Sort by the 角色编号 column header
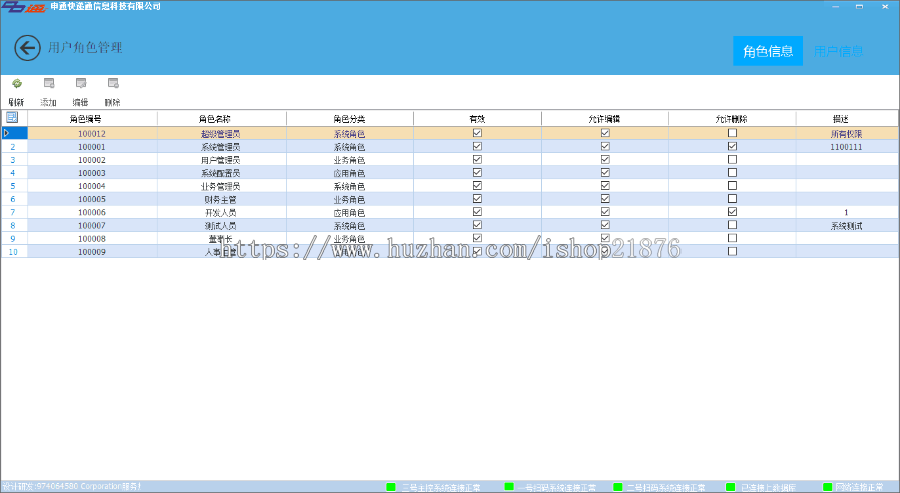The image size is (900, 493). pyautogui.click(x=92, y=119)
